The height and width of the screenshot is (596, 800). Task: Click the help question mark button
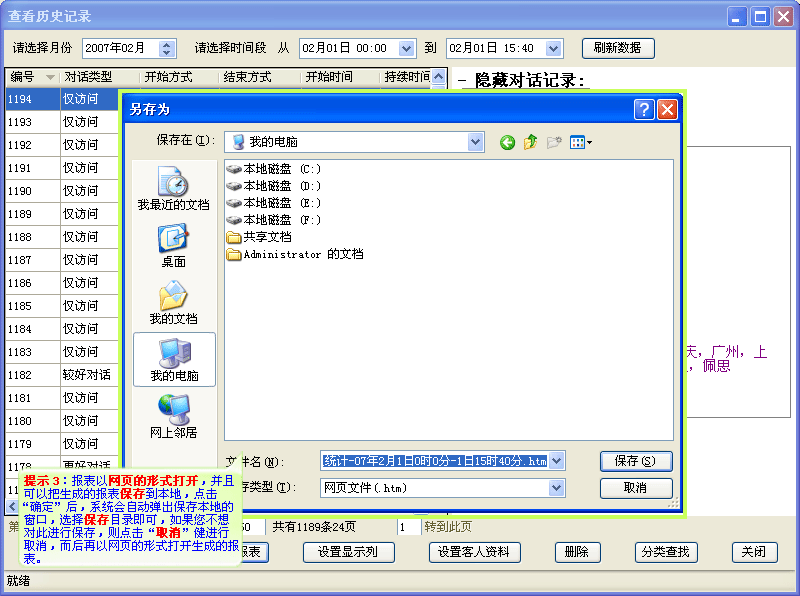coord(644,110)
